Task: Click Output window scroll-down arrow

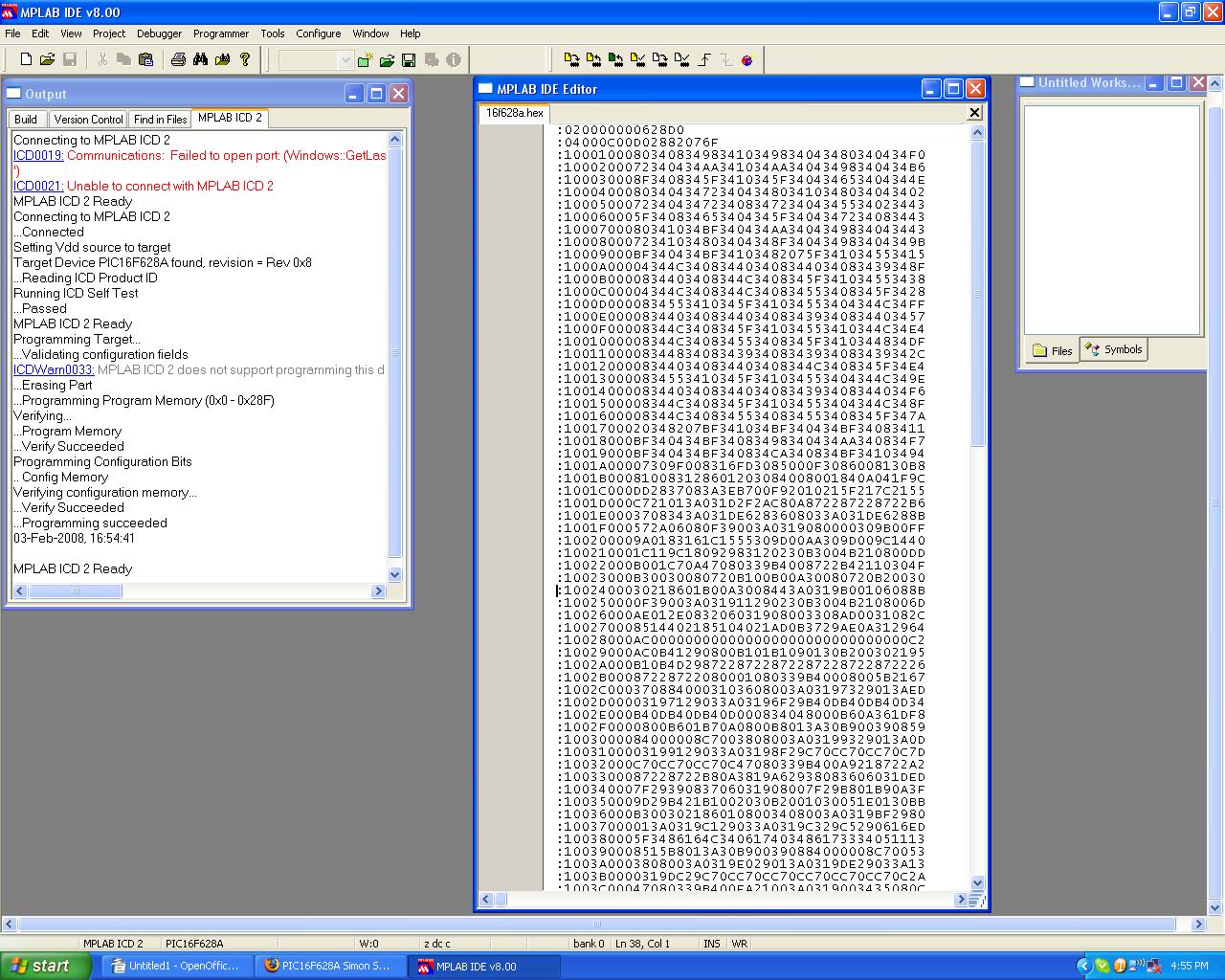Action: pos(395,574)
